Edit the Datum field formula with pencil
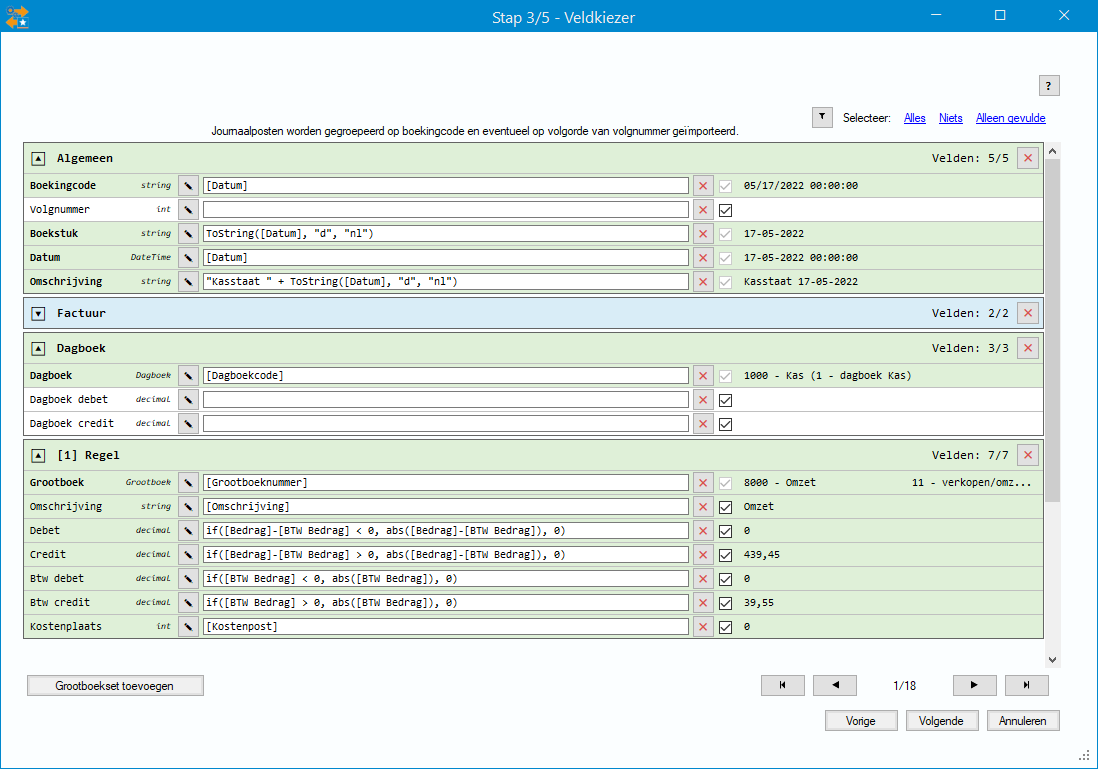This screenshot has height=769, width=1098. [188, 258]
